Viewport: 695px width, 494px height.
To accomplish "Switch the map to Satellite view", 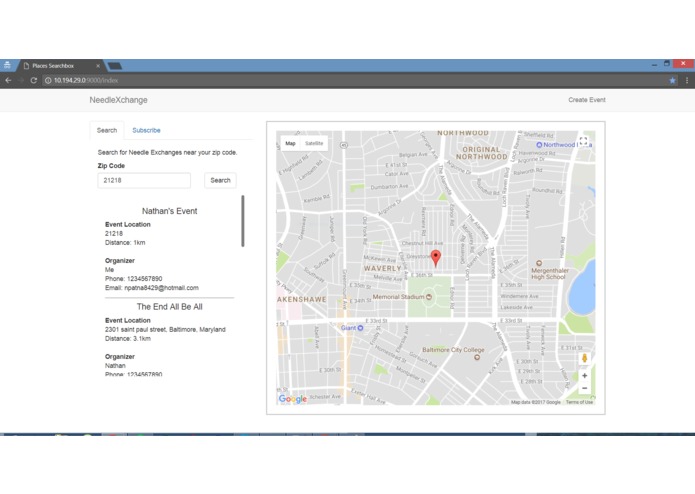I will [x=314, y=143].
